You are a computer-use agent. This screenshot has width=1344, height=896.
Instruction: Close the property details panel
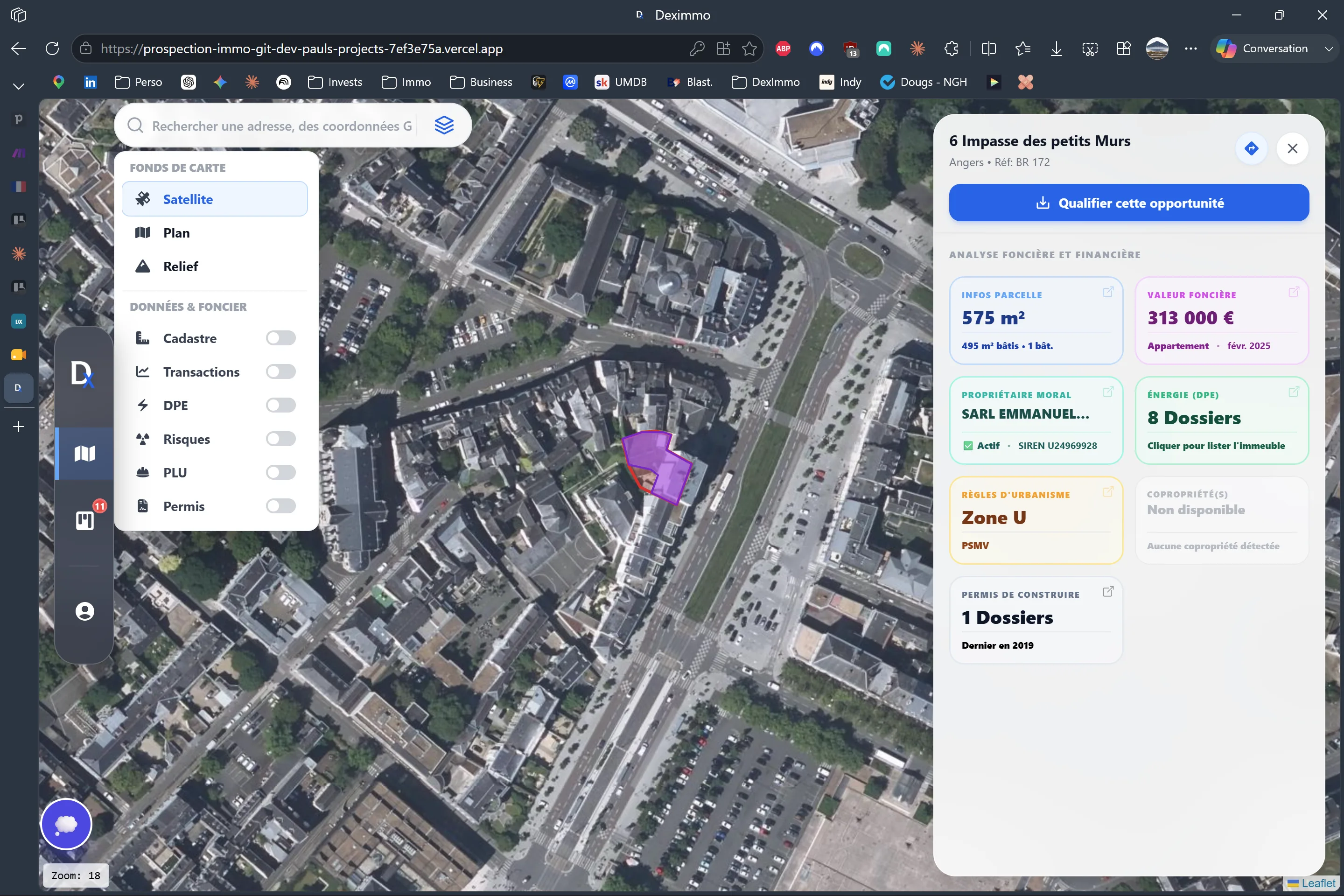pos(1292,148)
